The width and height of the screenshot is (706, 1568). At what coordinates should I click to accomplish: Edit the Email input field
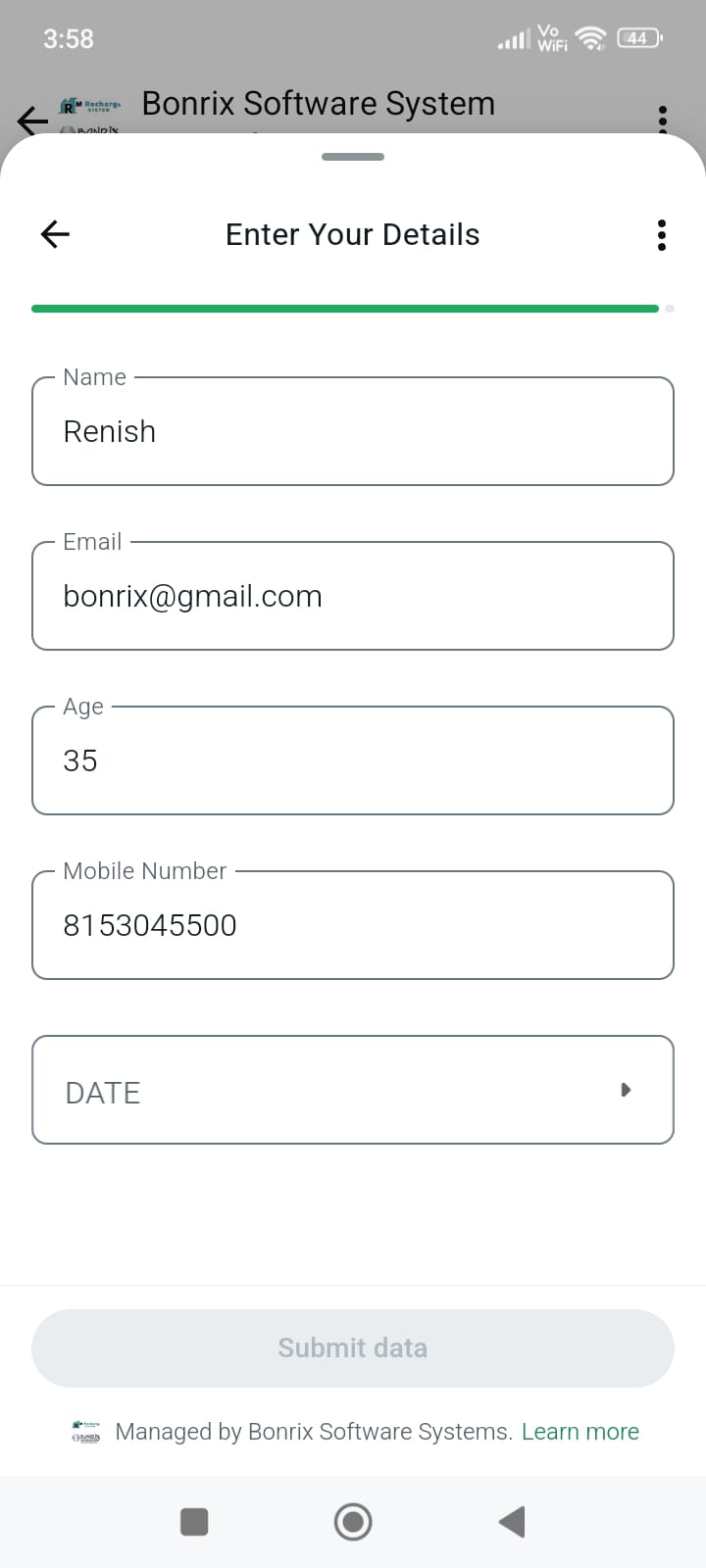tap(353, 596)
